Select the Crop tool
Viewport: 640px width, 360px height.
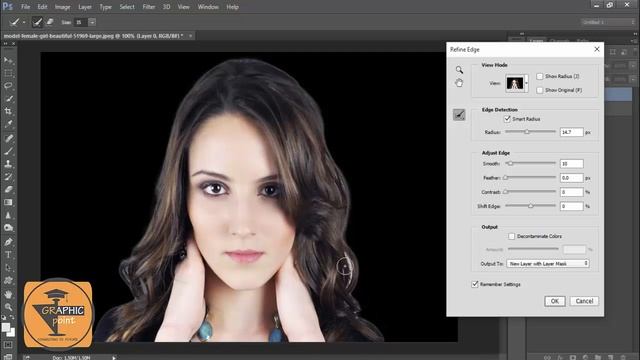click(8, 111)
